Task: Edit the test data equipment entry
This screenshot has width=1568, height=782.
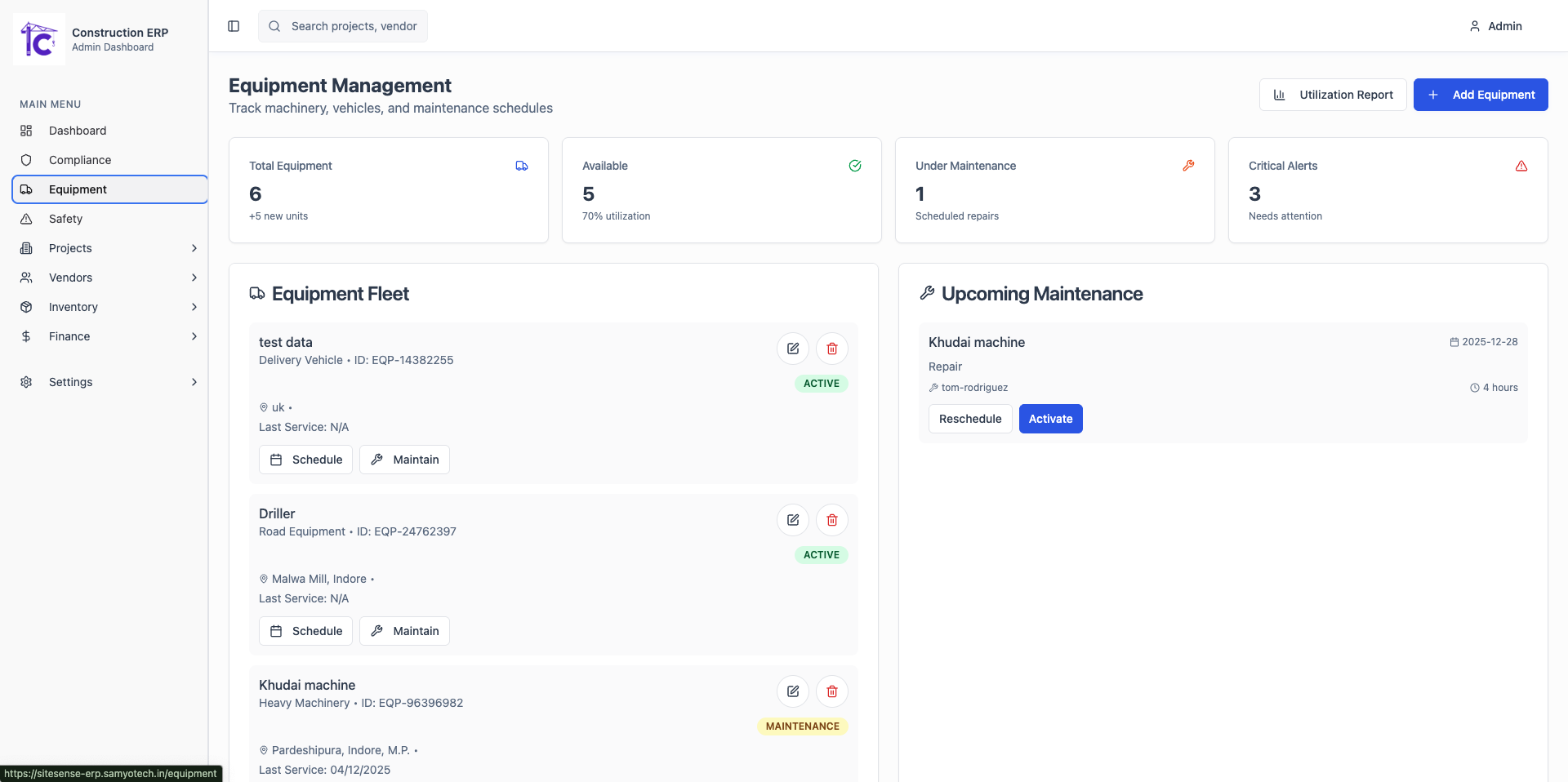Action: click(792, 349)
